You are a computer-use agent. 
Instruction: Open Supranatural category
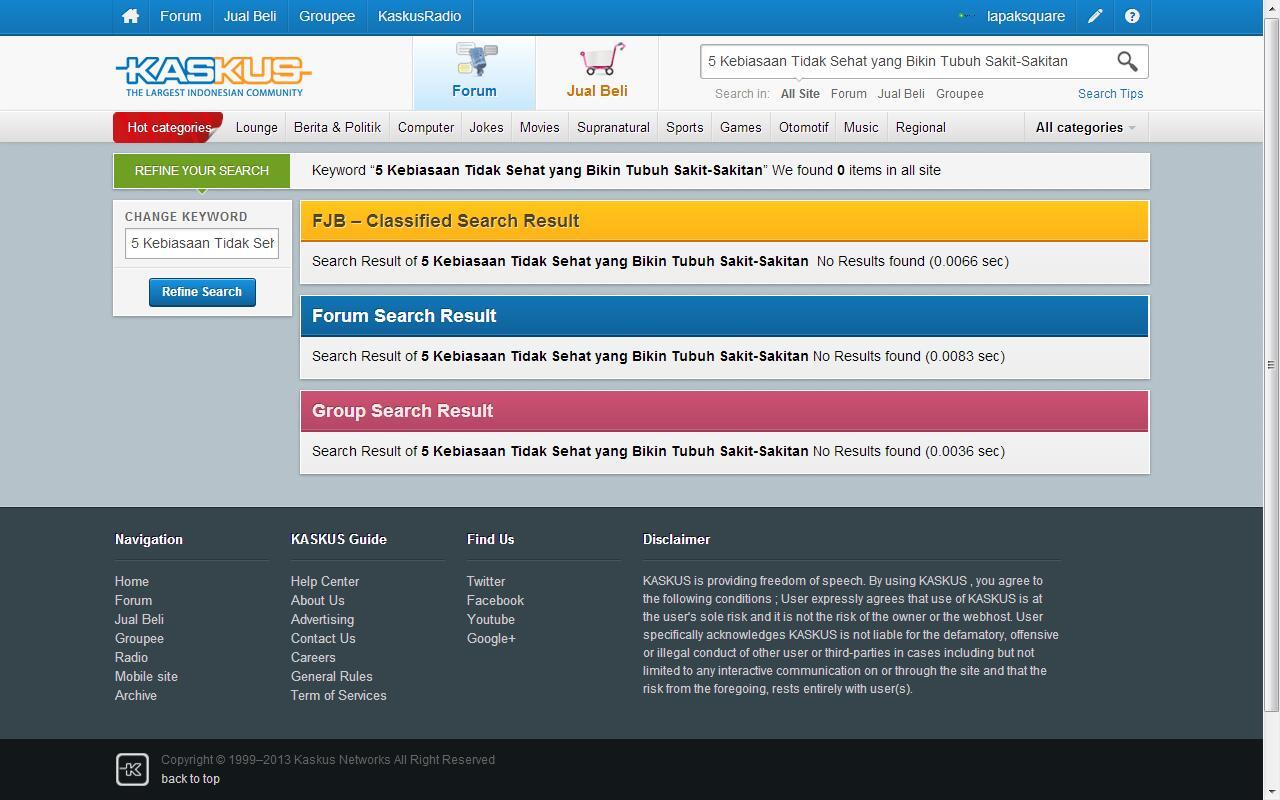[613, 127]
